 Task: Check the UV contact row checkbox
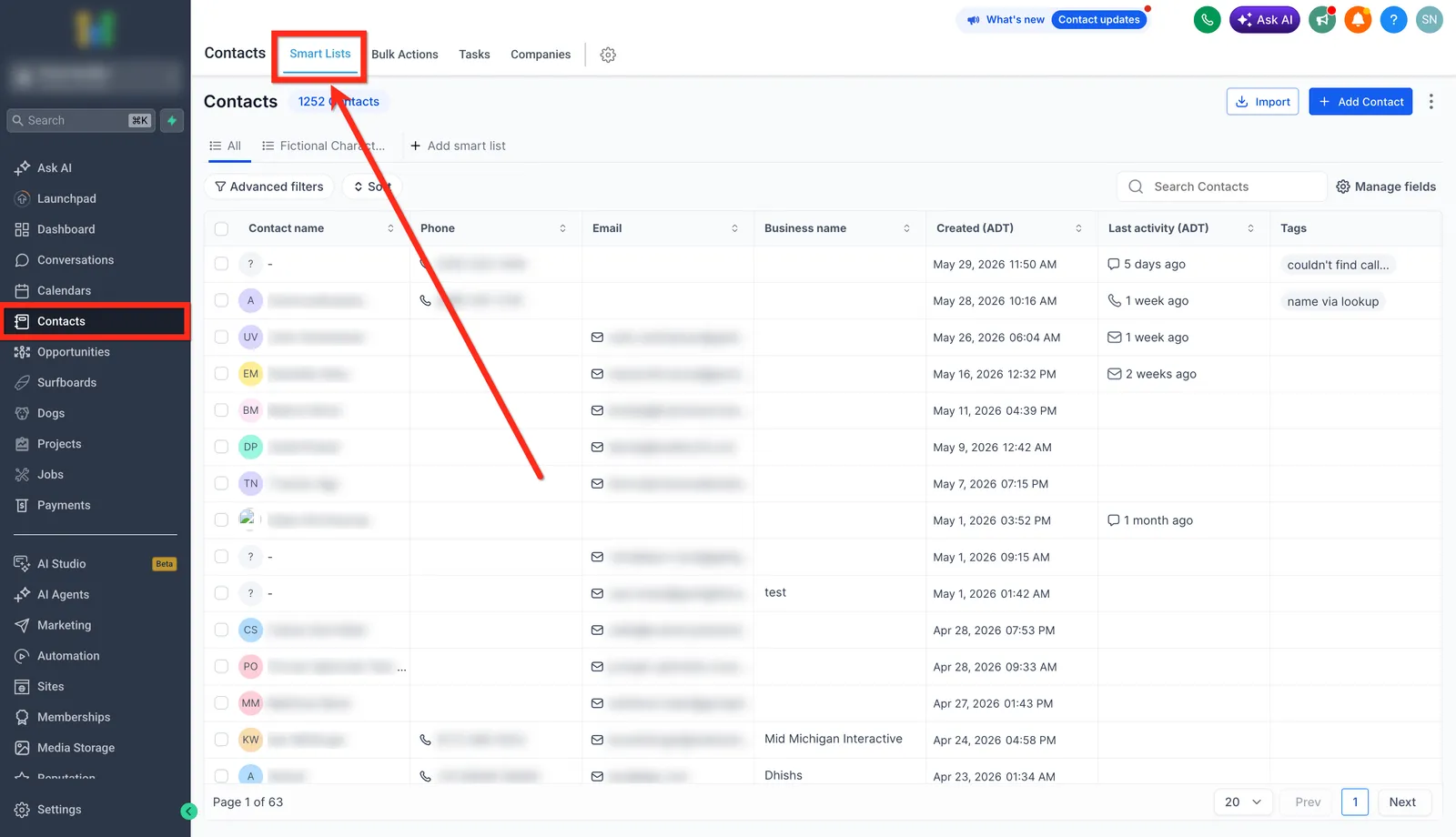pyautogui.click(x=221, y=337)
